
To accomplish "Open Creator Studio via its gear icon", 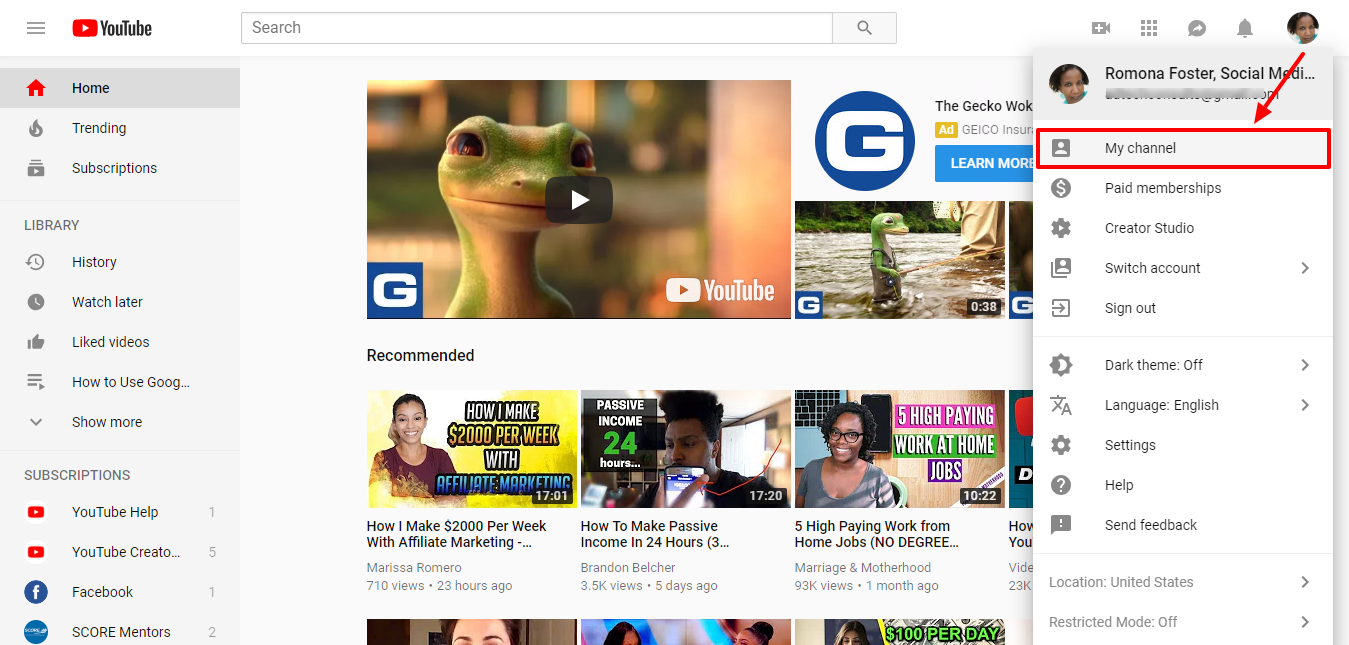I will [1061, 228].
